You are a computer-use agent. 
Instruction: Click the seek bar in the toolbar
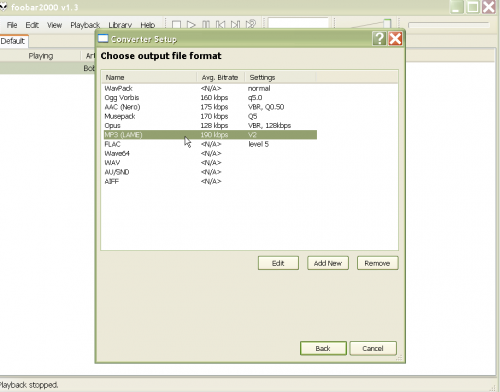click(x=449, y=25)
